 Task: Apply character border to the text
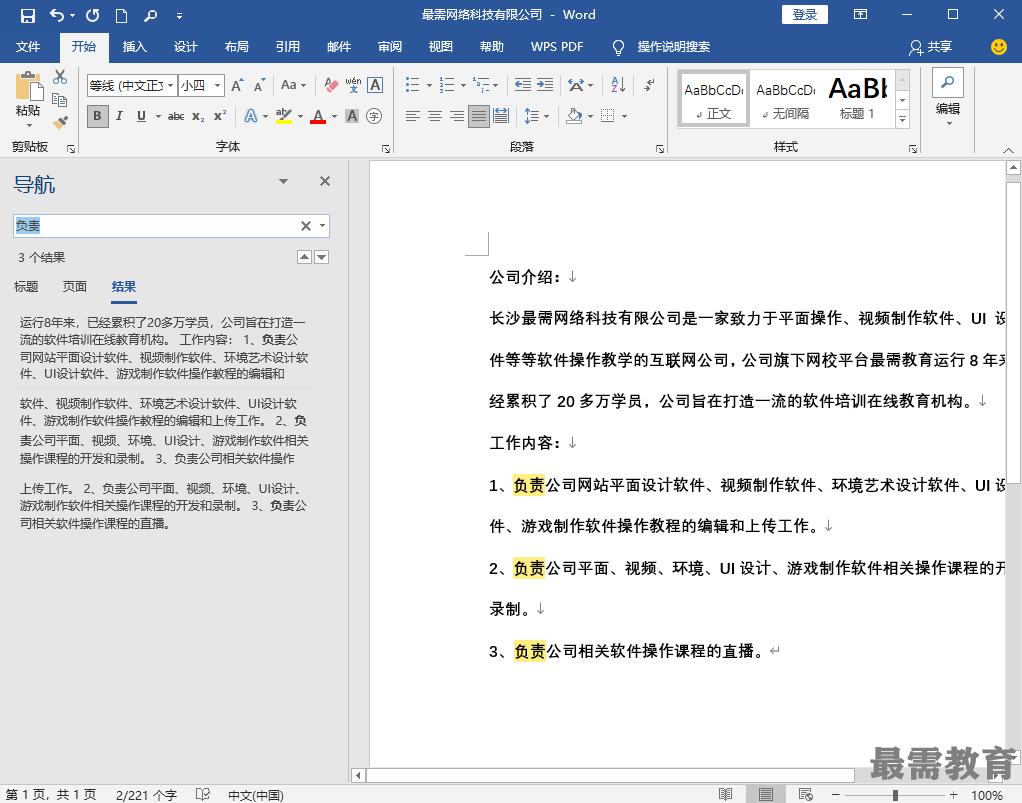375,85
